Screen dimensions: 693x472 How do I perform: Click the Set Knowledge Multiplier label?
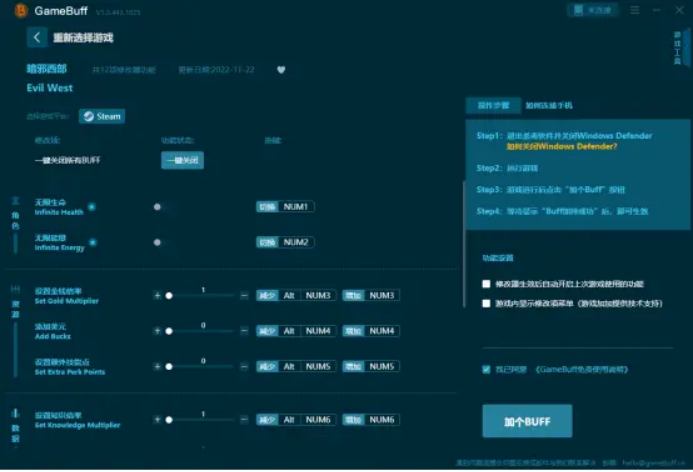[77, 425]
